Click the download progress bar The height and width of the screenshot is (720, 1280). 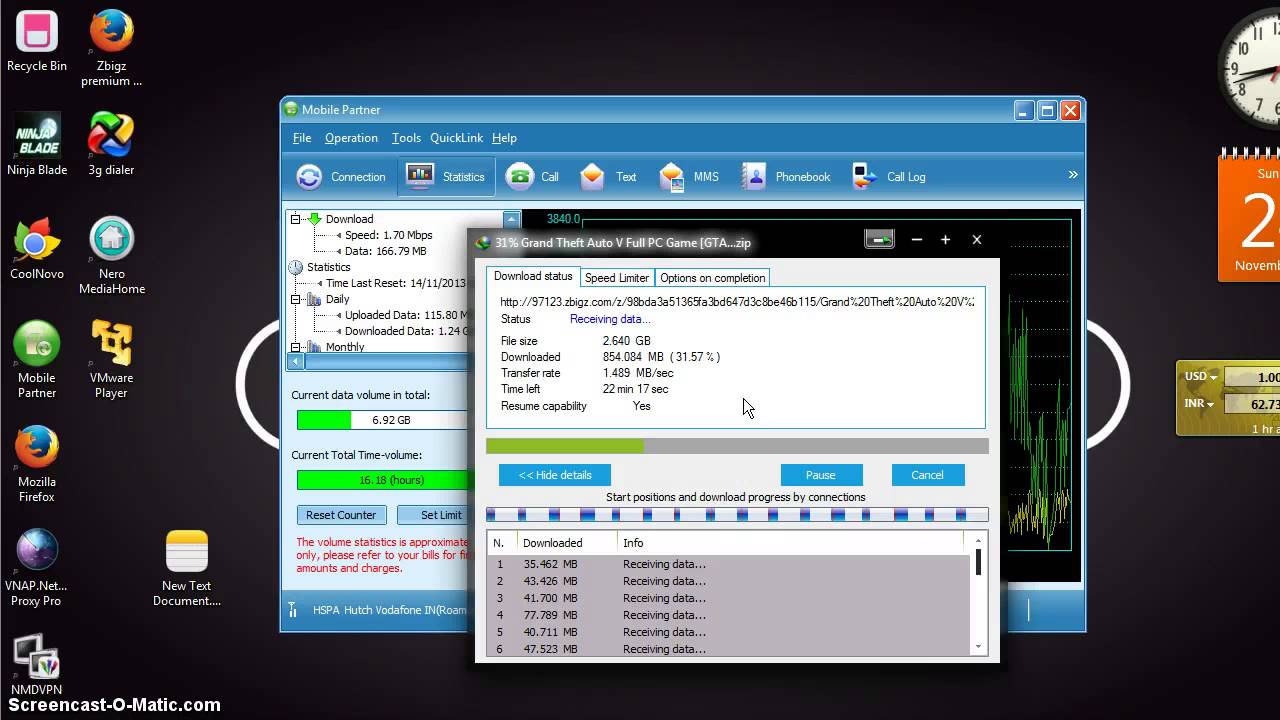pyautogui.click(x=737, y=446)
